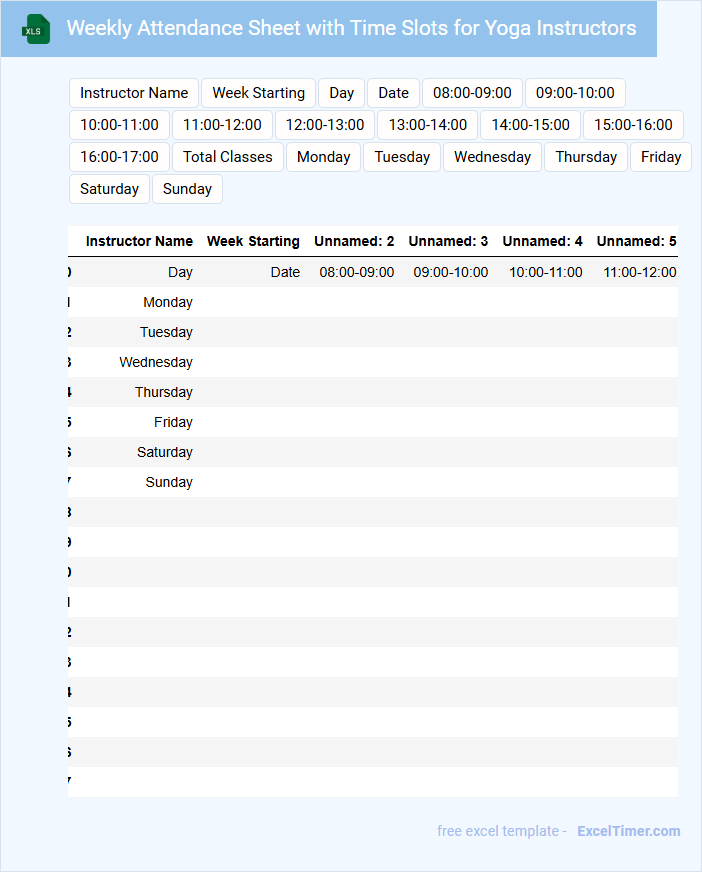Screen dimensions: 702x872
Task: Select the 11:00-12:00 table cell
Action: (640, 272)
